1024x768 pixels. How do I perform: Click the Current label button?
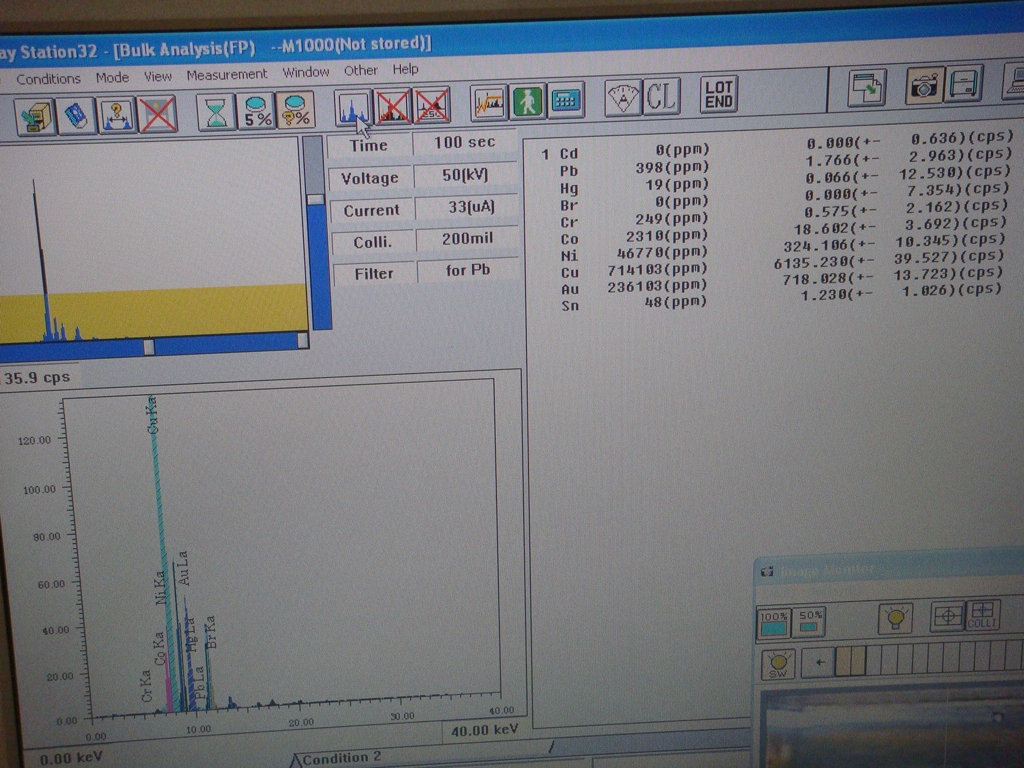pyautogui.click(x=371, y=210)
